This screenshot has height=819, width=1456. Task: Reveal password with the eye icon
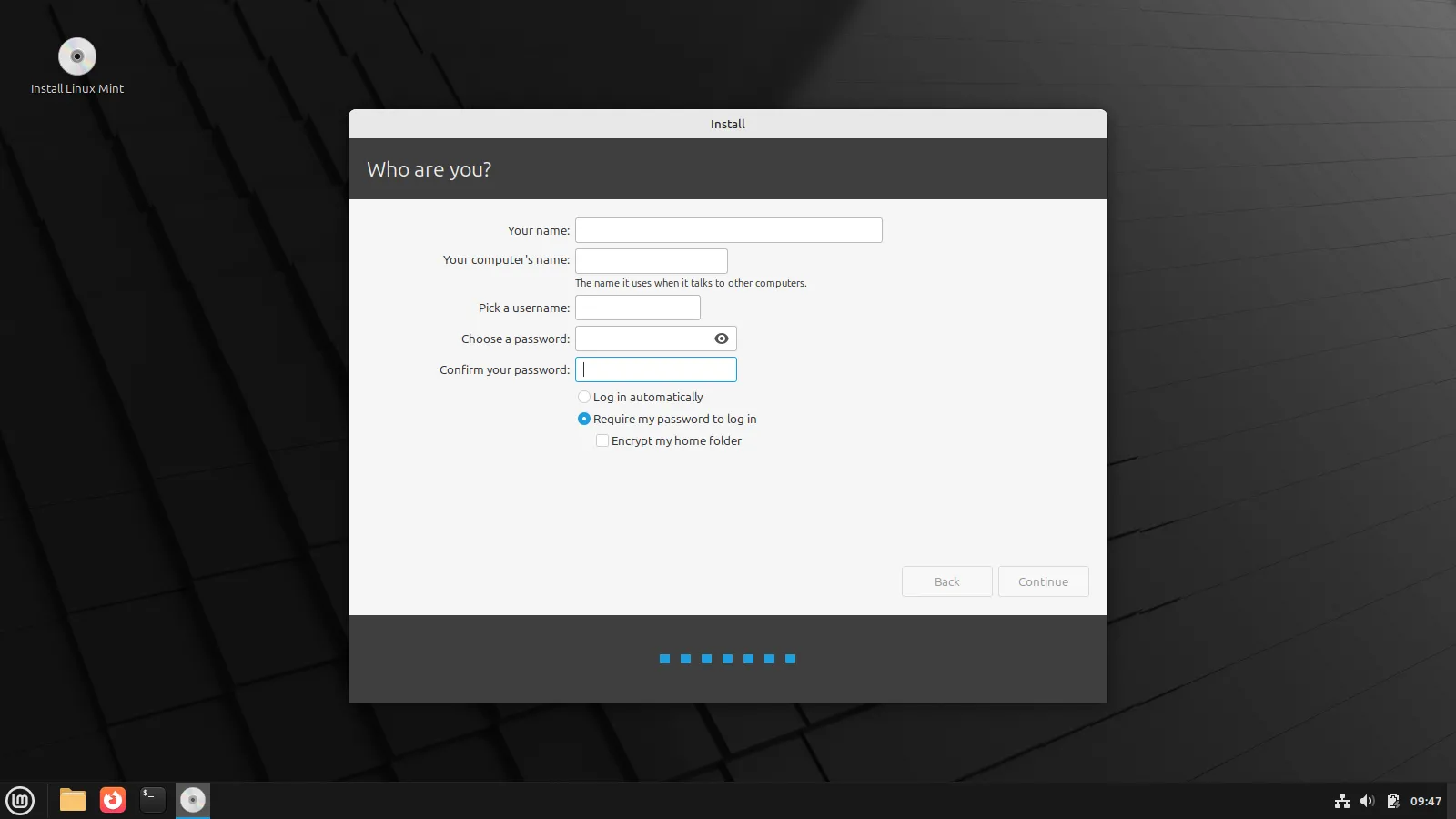click(722, 339)
